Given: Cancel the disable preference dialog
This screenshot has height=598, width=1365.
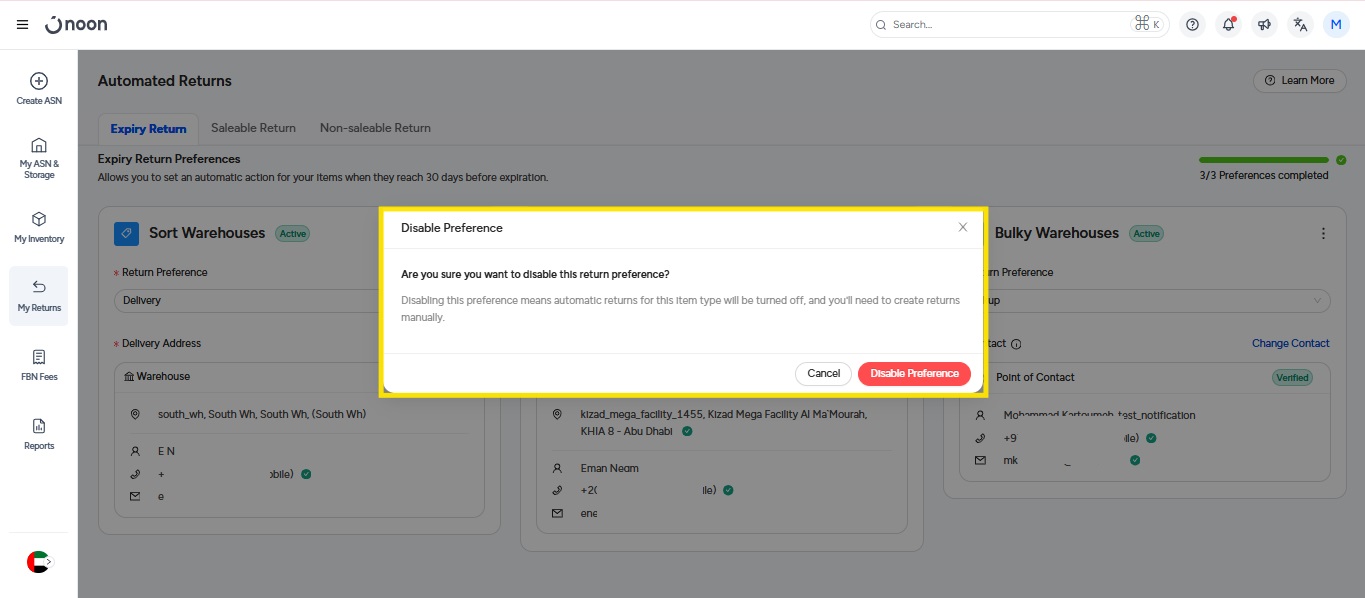Looking at the screenshot, I should [x=823, y=373].
